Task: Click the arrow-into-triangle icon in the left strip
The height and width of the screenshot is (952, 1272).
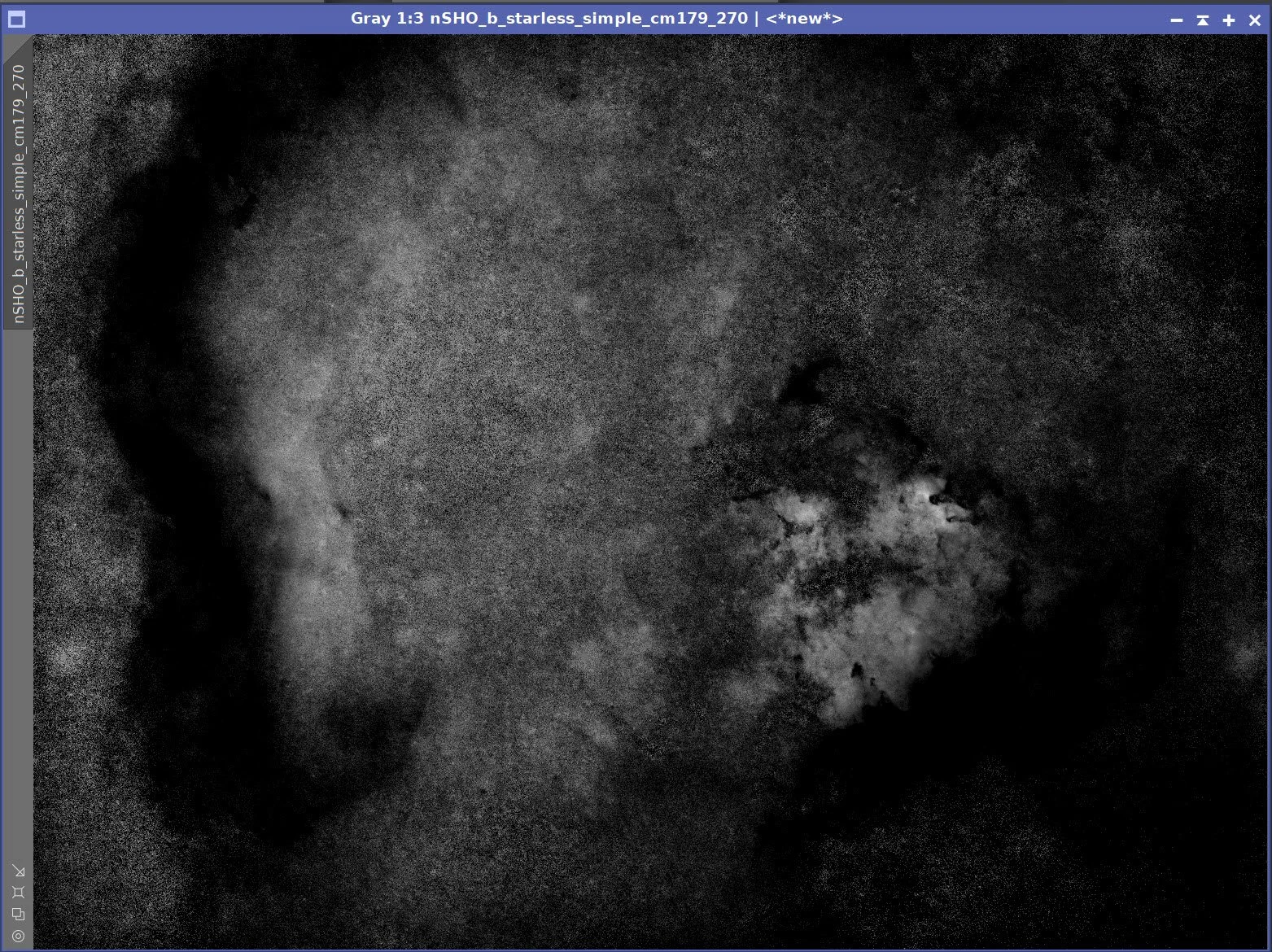Action: coord(18,871)
